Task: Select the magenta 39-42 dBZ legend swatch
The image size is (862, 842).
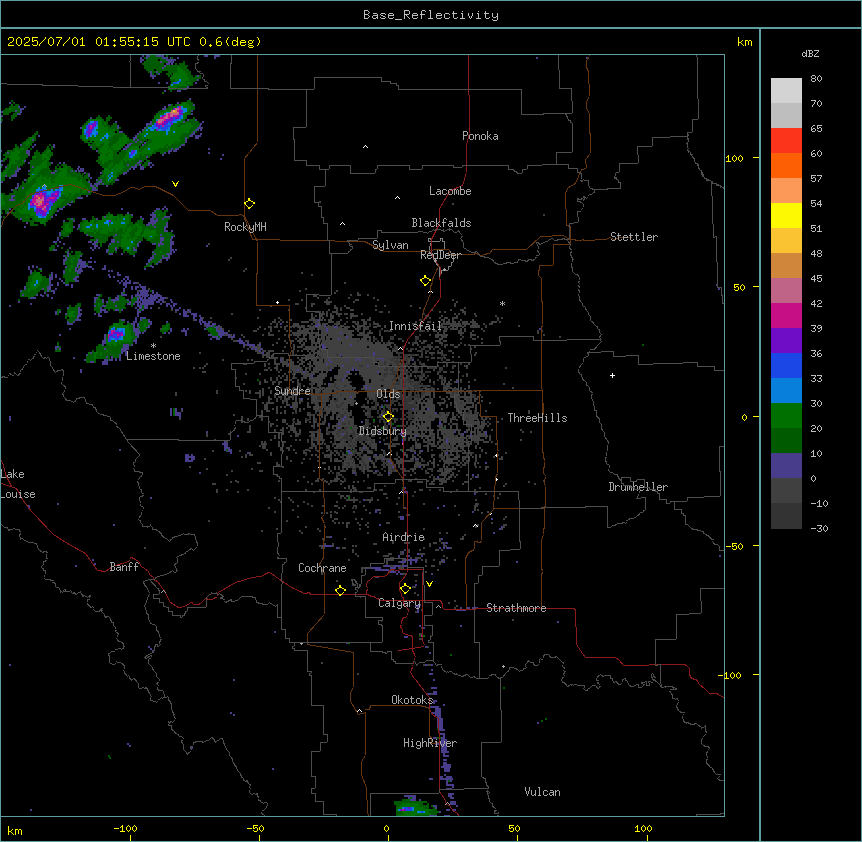Action: click(x=786, y=315)
